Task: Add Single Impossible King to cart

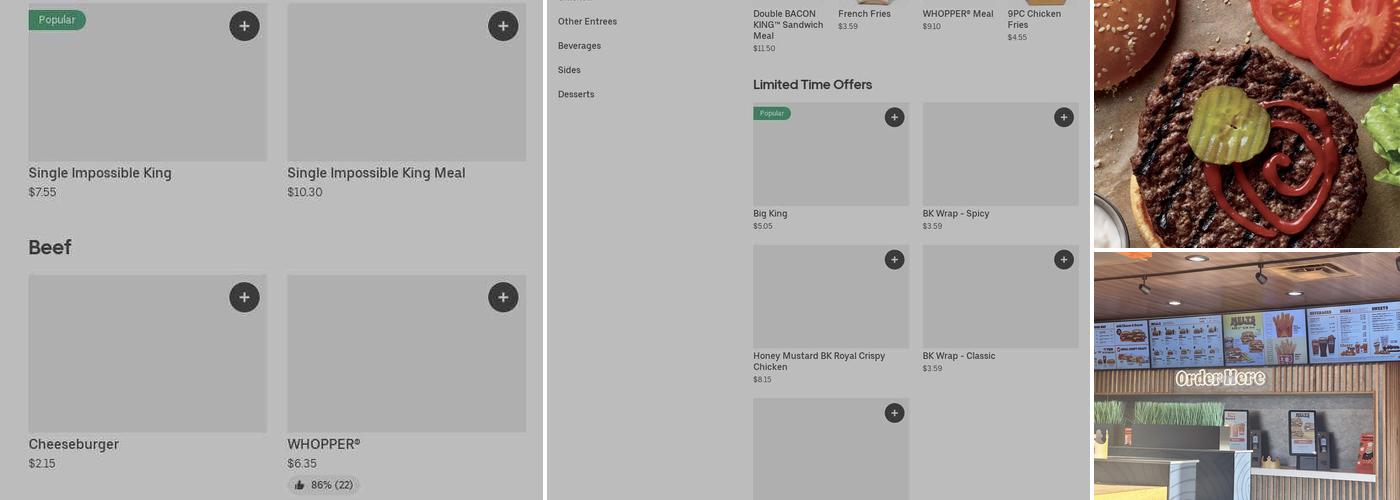Action: pyautogui.click(x=244, y=26)
